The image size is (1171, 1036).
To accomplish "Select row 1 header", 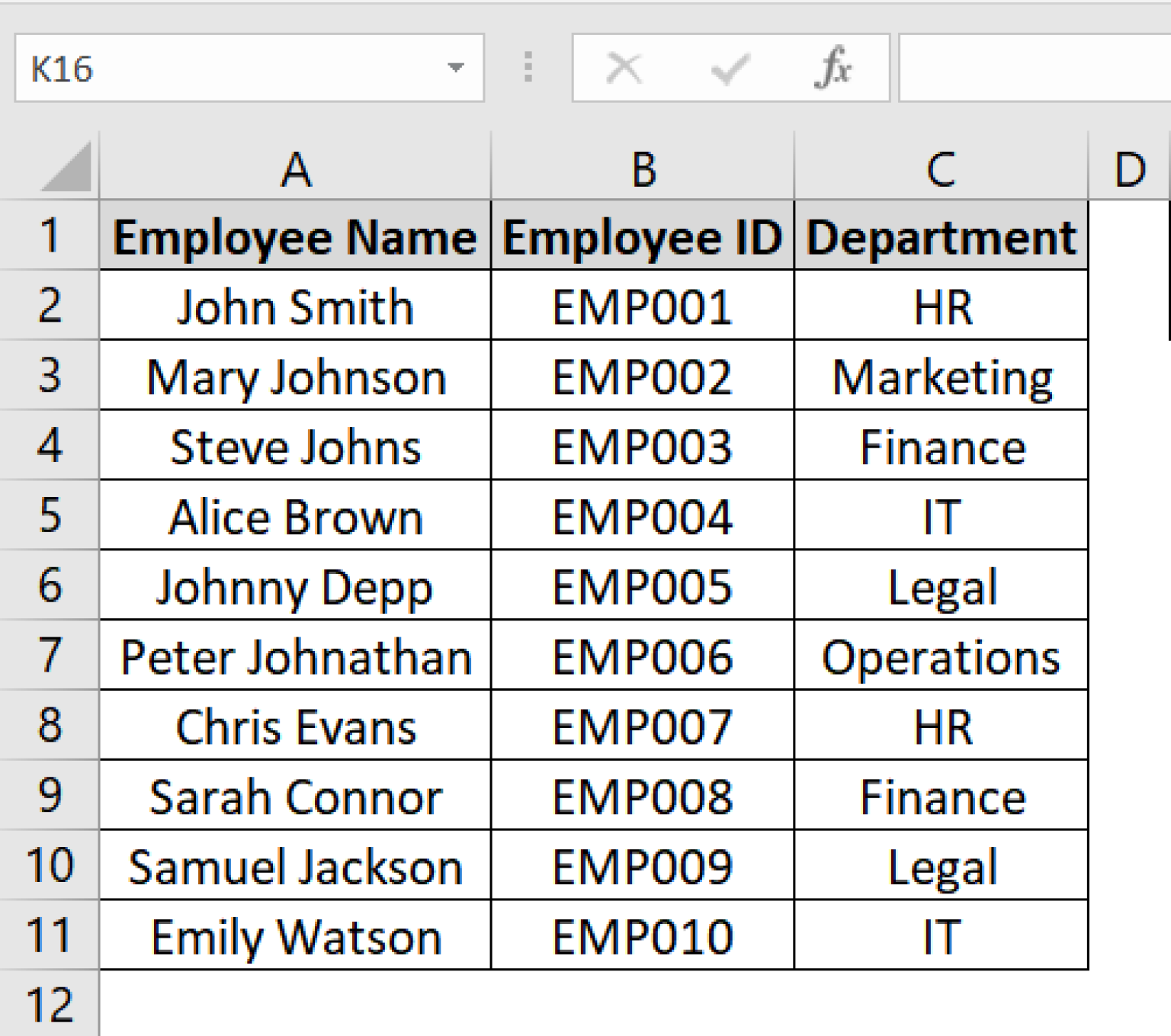I will (50, 235).
